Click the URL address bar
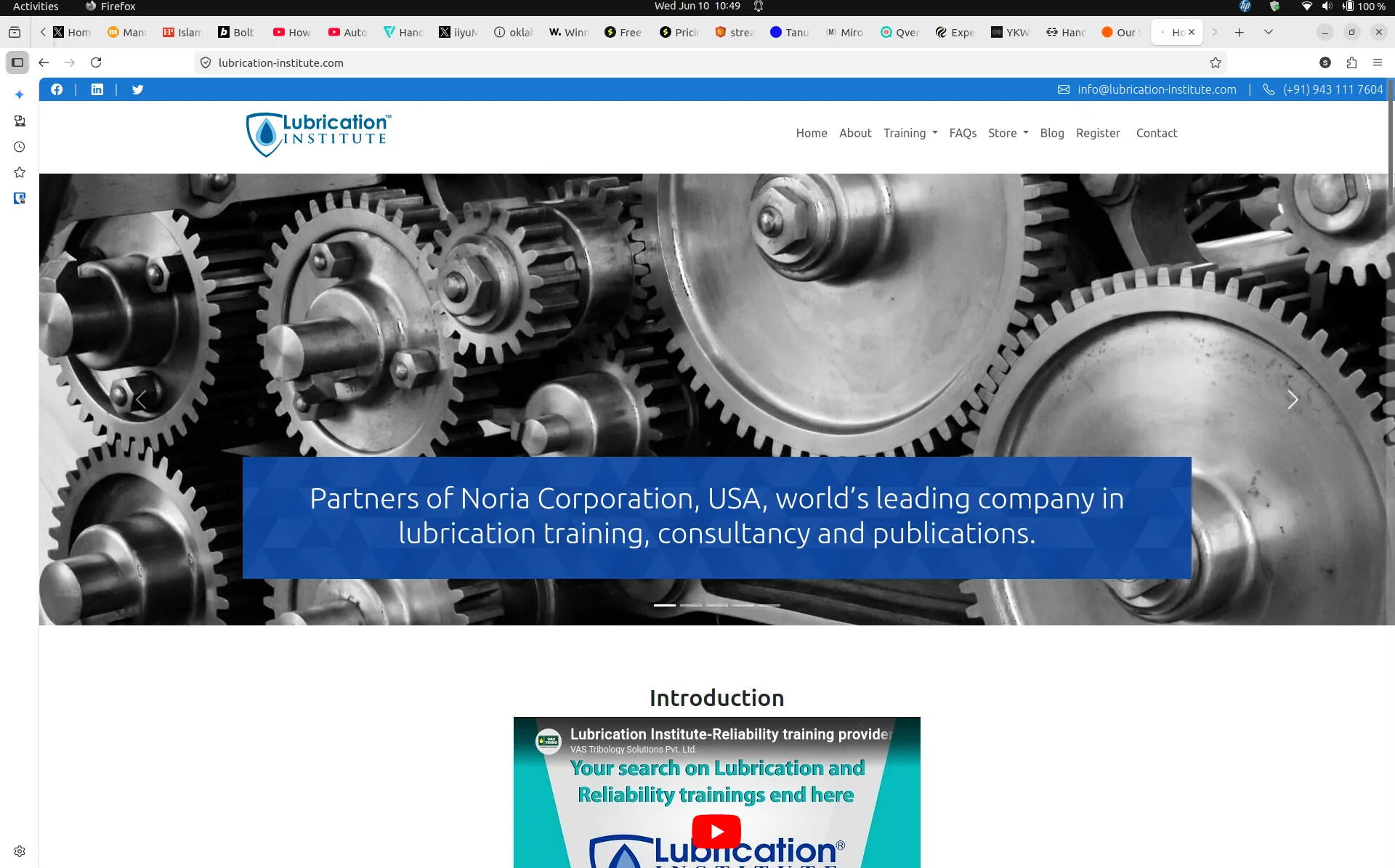This screenshot has width=1395, height=868. [708, 62]
